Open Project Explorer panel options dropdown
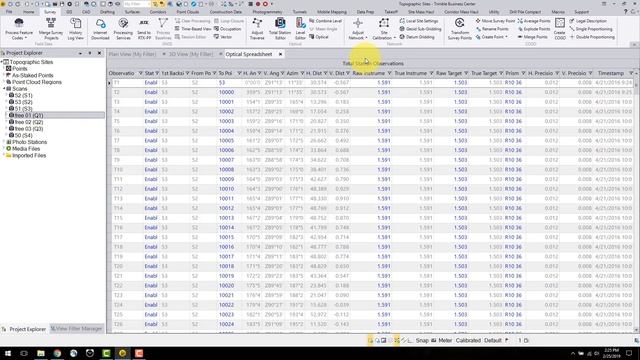640x360 pixels. point(80,53)
